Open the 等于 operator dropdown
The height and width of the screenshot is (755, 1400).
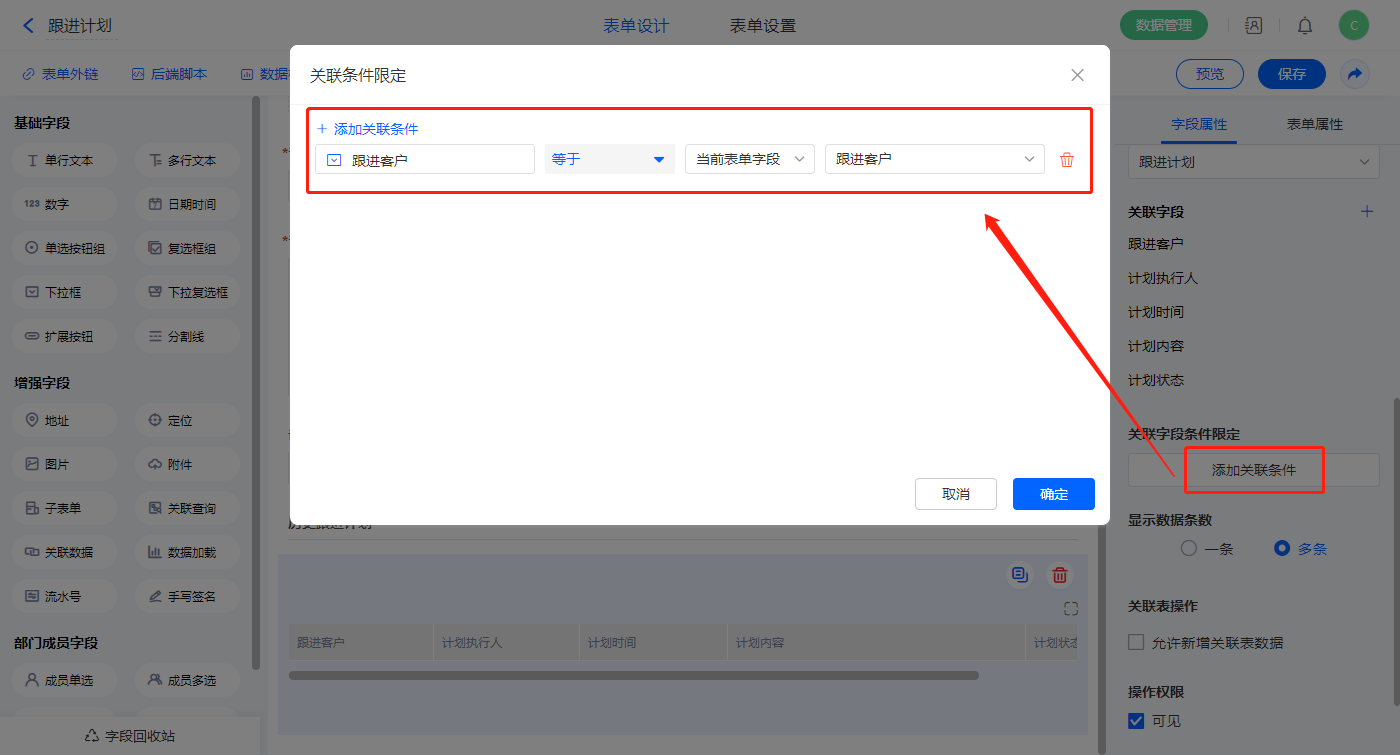[x=609, y=159]
